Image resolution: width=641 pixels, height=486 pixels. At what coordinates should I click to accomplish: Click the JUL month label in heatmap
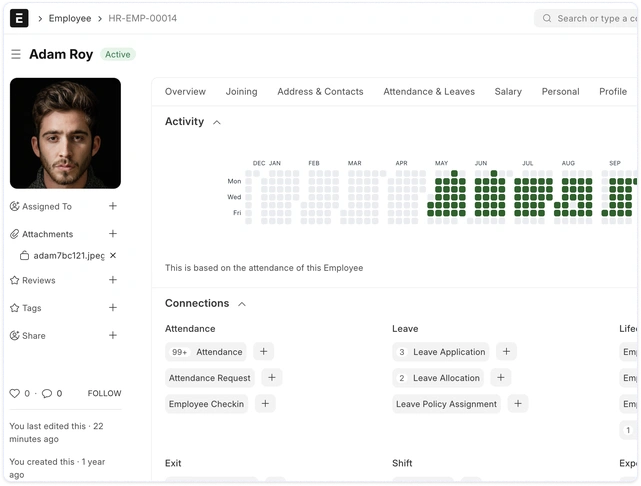pyautogui.click(x=527, y=163)
